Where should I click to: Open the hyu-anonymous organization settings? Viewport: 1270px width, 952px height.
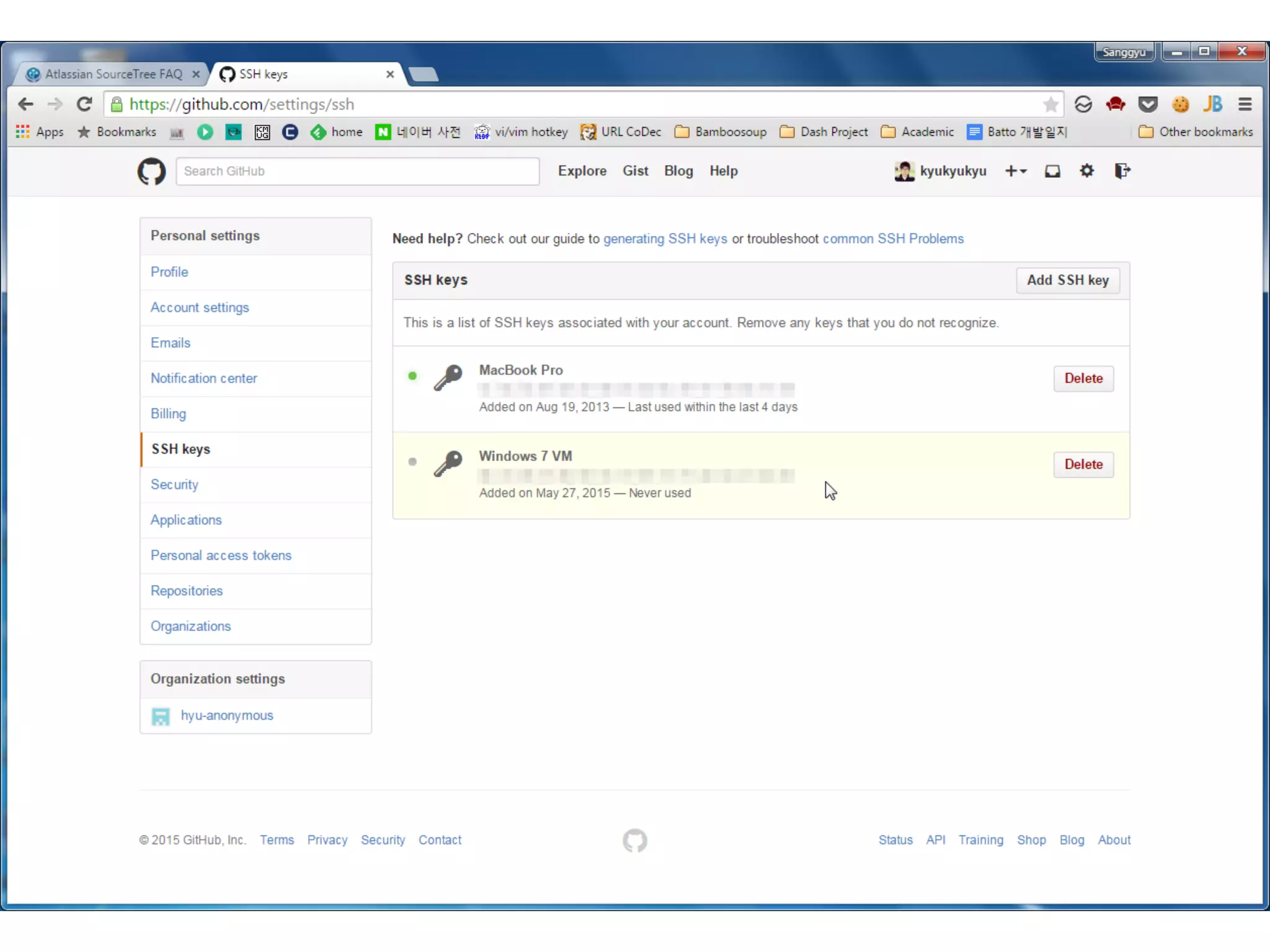click(226, 715)
